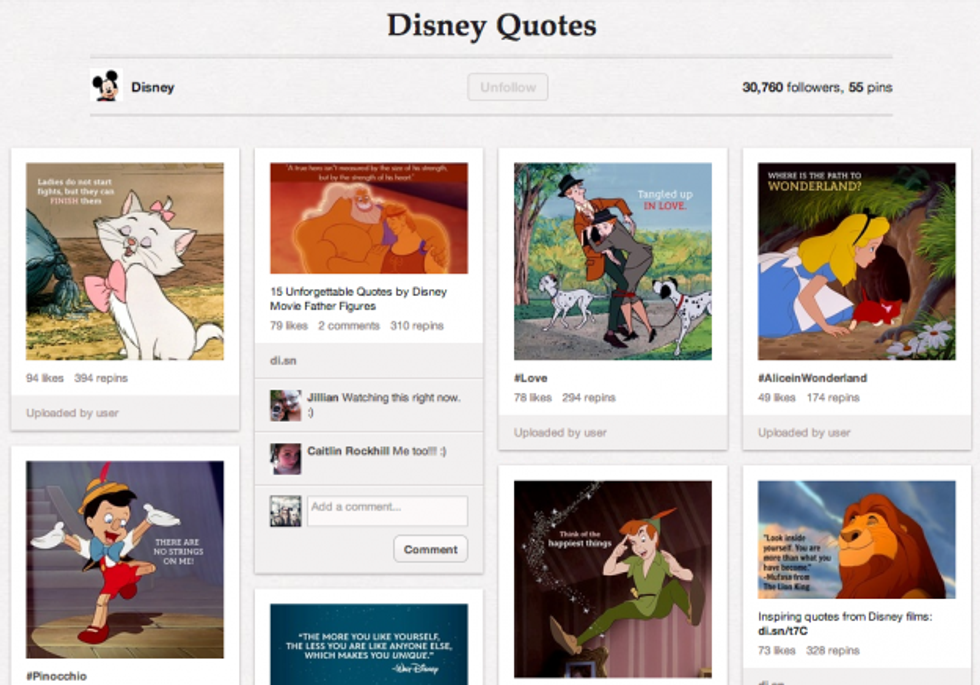Open the di.sn/t7C link in Lion King pin
Screen dimensions: 980x685
tap(785, 632)
